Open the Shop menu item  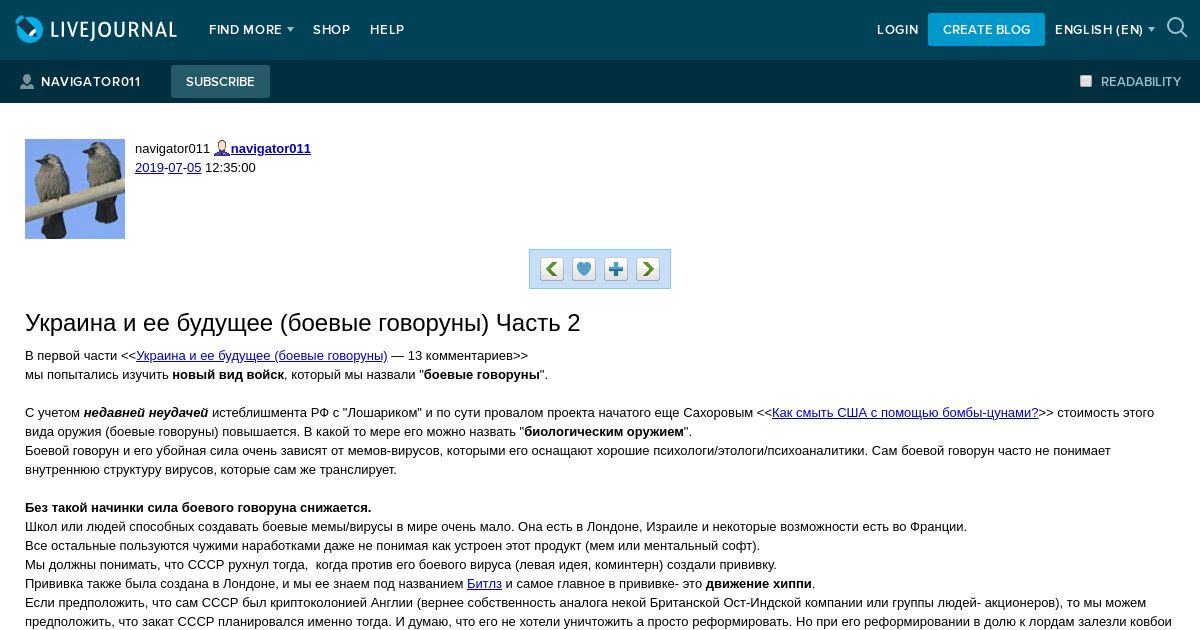(331, 30)
